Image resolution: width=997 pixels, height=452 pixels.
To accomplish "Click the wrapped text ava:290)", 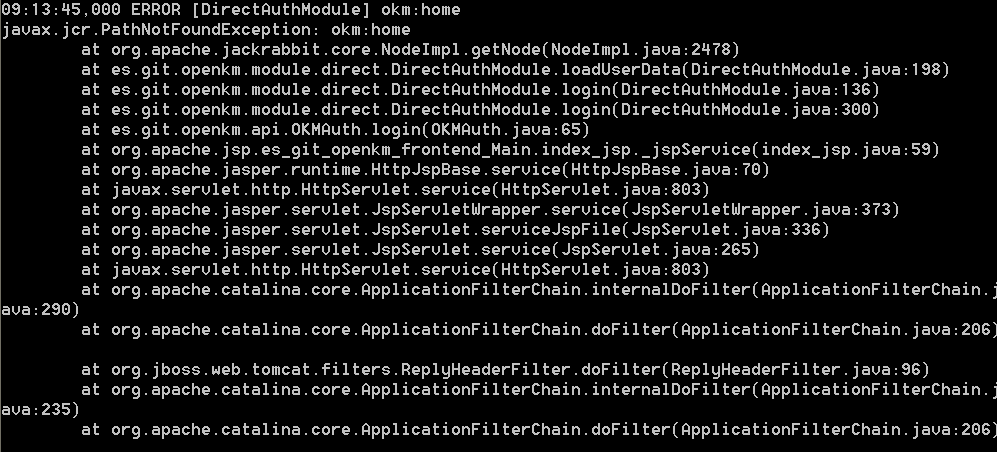I will [40, 310].
